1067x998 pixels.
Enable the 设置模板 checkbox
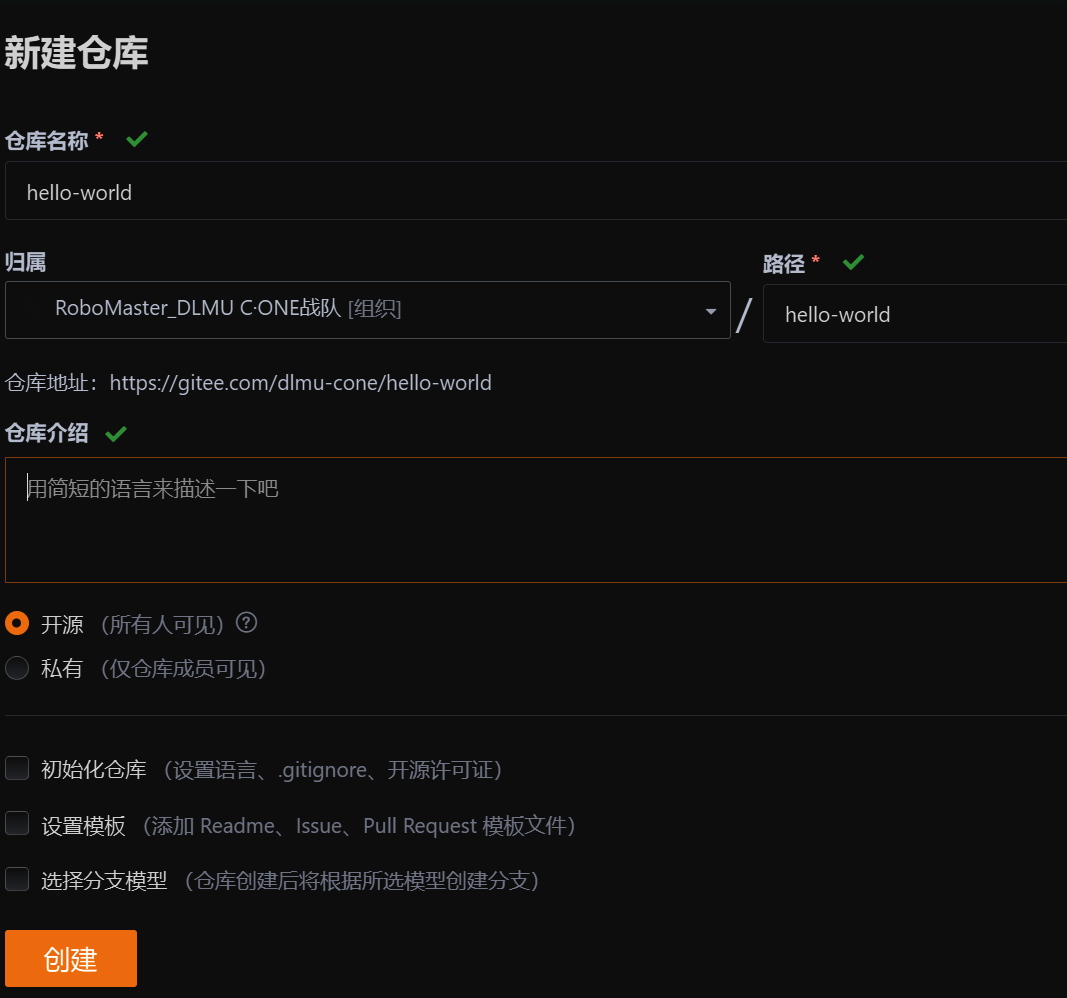click(x=17, y=823)
